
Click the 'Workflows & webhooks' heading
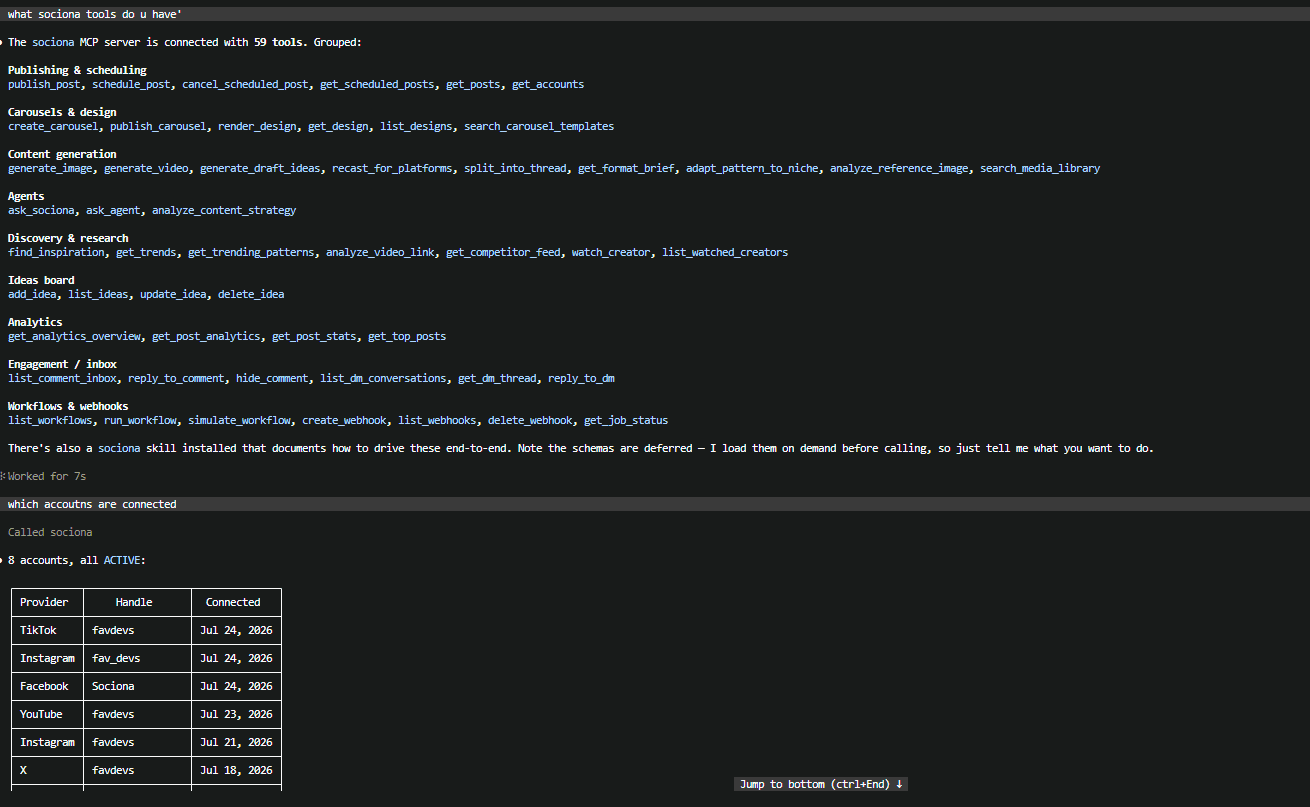pyautogui.click(x=68, y=406)
